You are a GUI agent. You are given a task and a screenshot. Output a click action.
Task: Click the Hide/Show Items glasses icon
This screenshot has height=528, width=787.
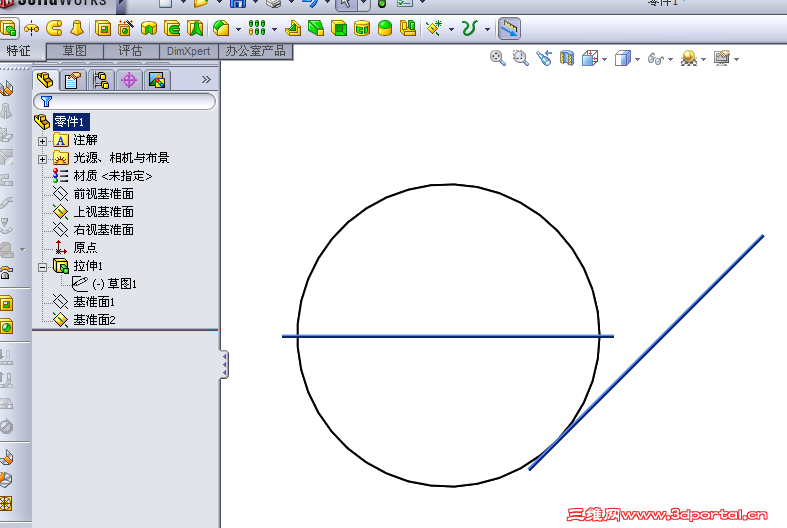[x=655, y=58]
